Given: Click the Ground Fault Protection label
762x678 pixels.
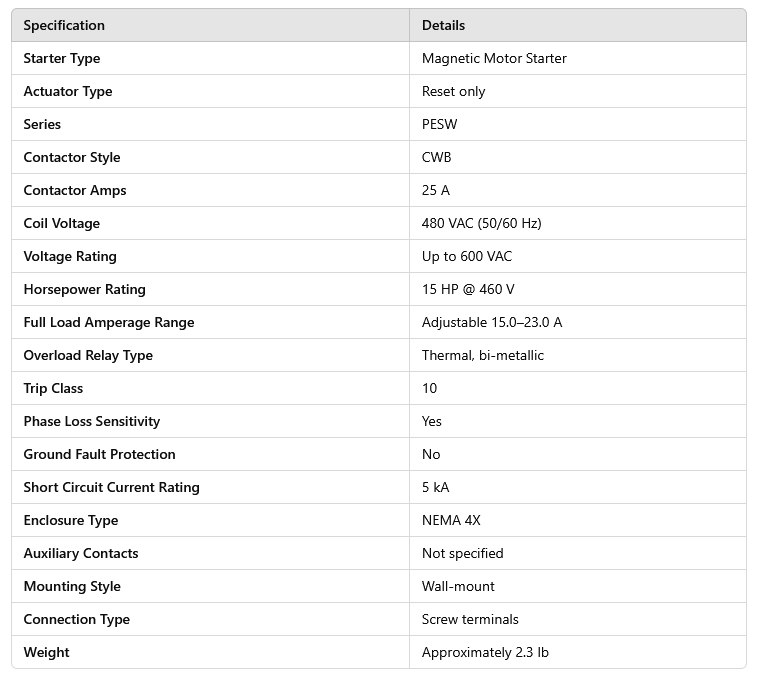Looking at the screenshot, I should [x=99, y=454].
